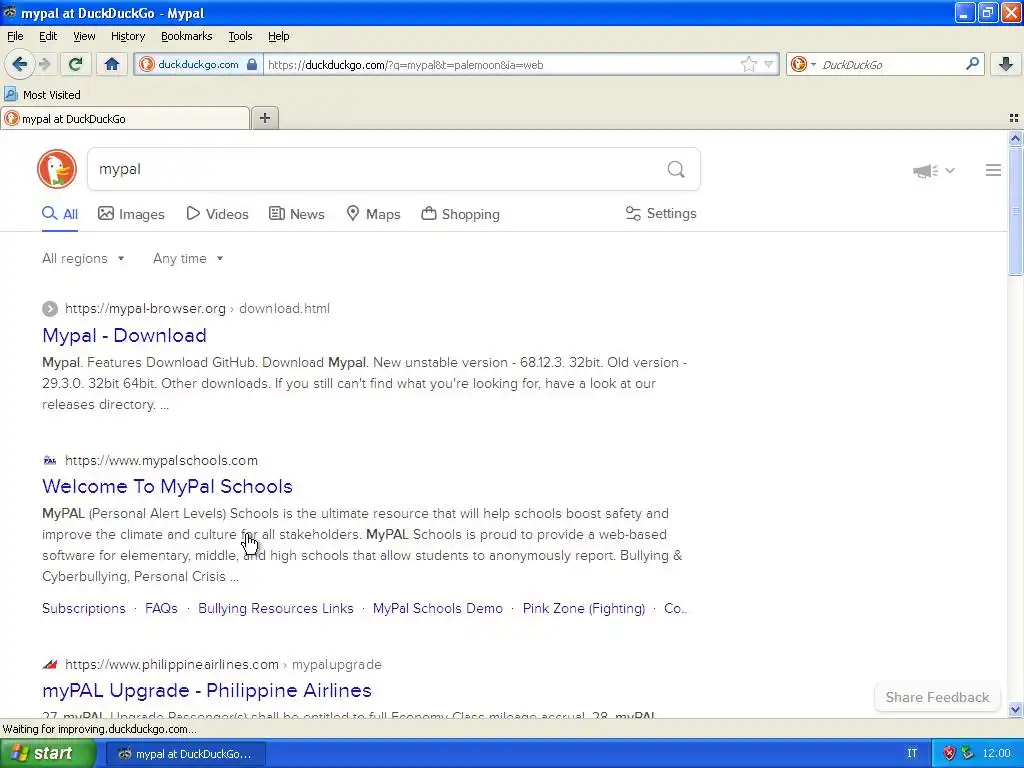1024x768 pixels.
Task: Switch to Images results
Action: pyautogui.click(x=131, y=214)
